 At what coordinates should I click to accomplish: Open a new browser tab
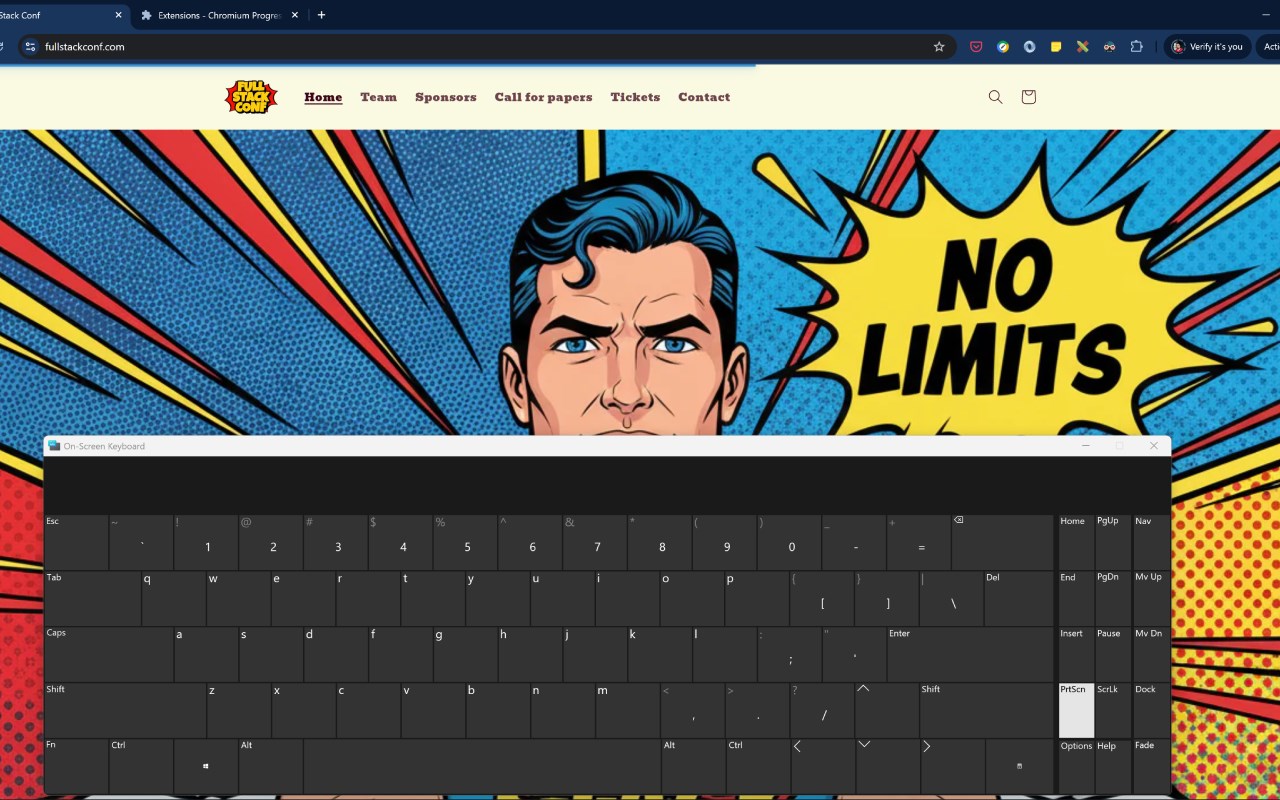click(321, 15)
